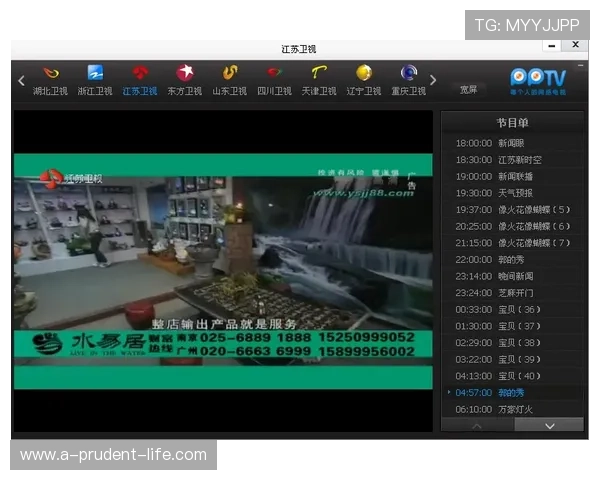Select the 东方卫视 channel icon
The image size is (600, 480).
(x=185, y=73)
